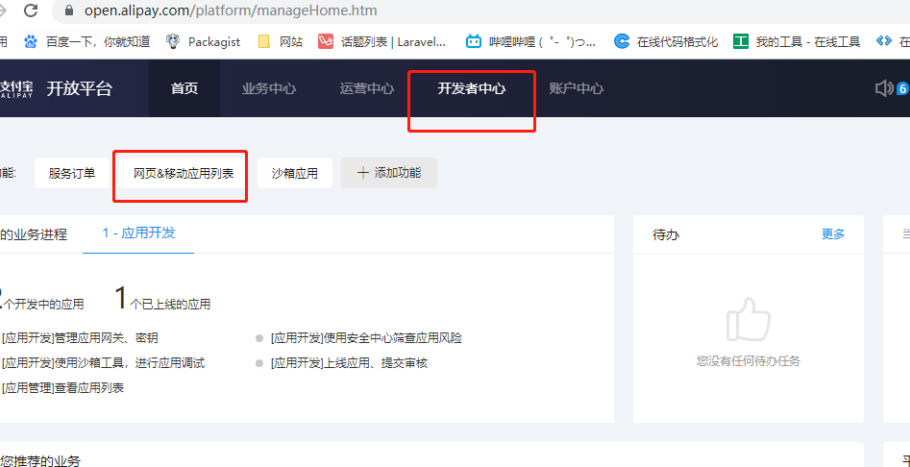Open the 哔哩哔哩 bookmark
The height and width of the screenshot is (467, 910).
pos(529,42)
